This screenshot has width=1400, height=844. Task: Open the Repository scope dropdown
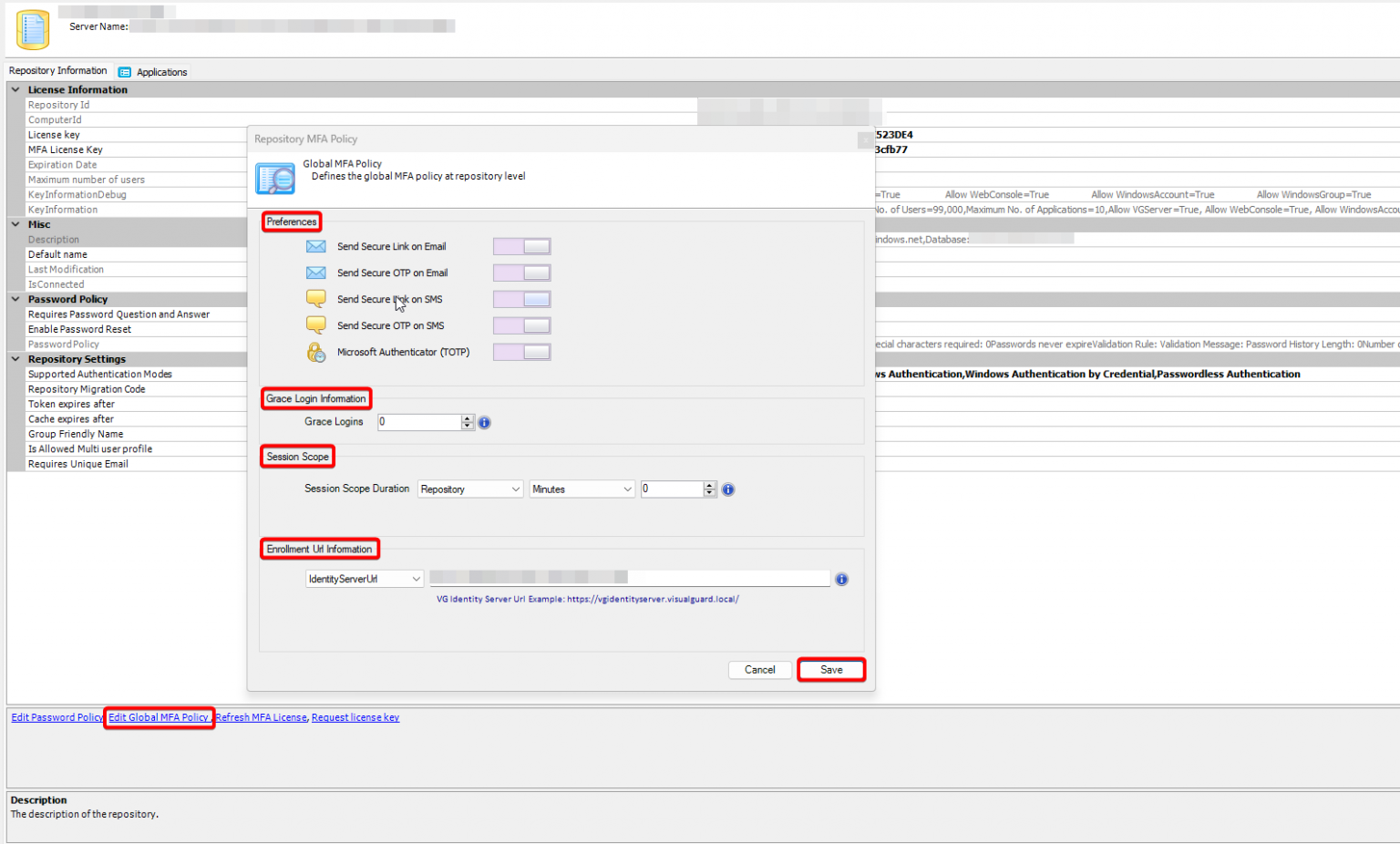(470, 489)
